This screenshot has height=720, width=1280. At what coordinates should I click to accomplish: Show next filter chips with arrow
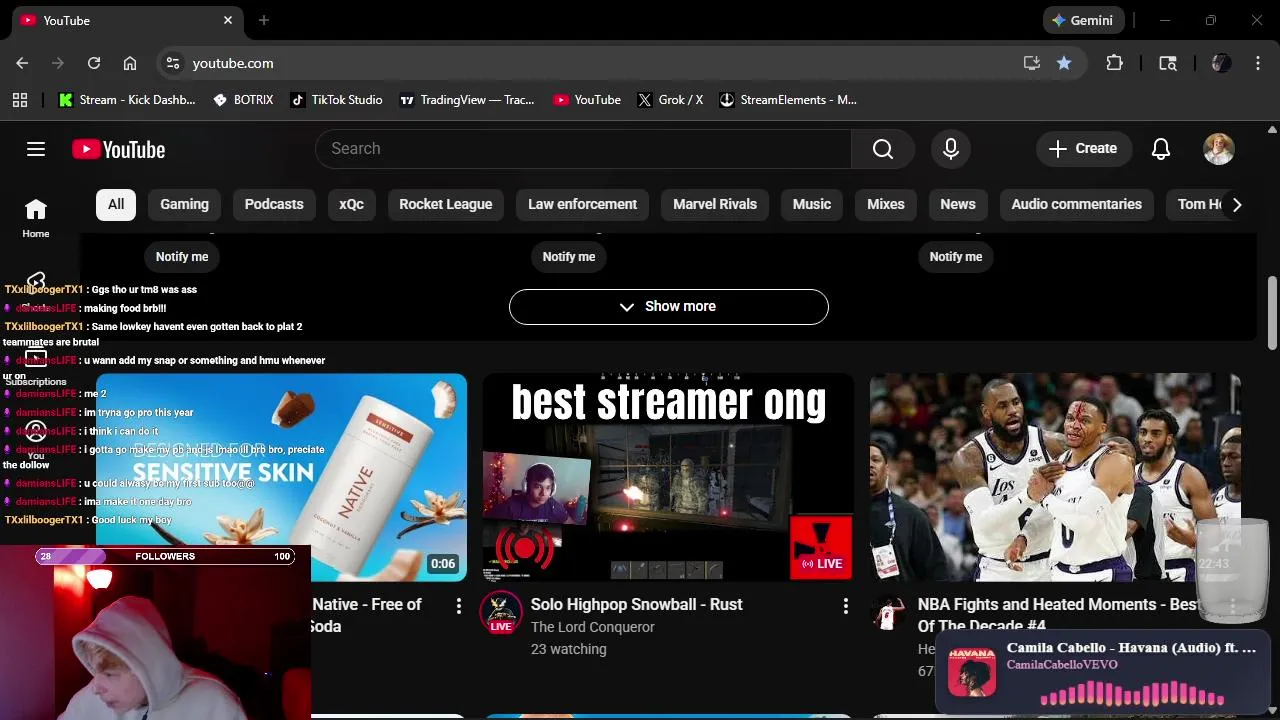[x=1237, y=204]
